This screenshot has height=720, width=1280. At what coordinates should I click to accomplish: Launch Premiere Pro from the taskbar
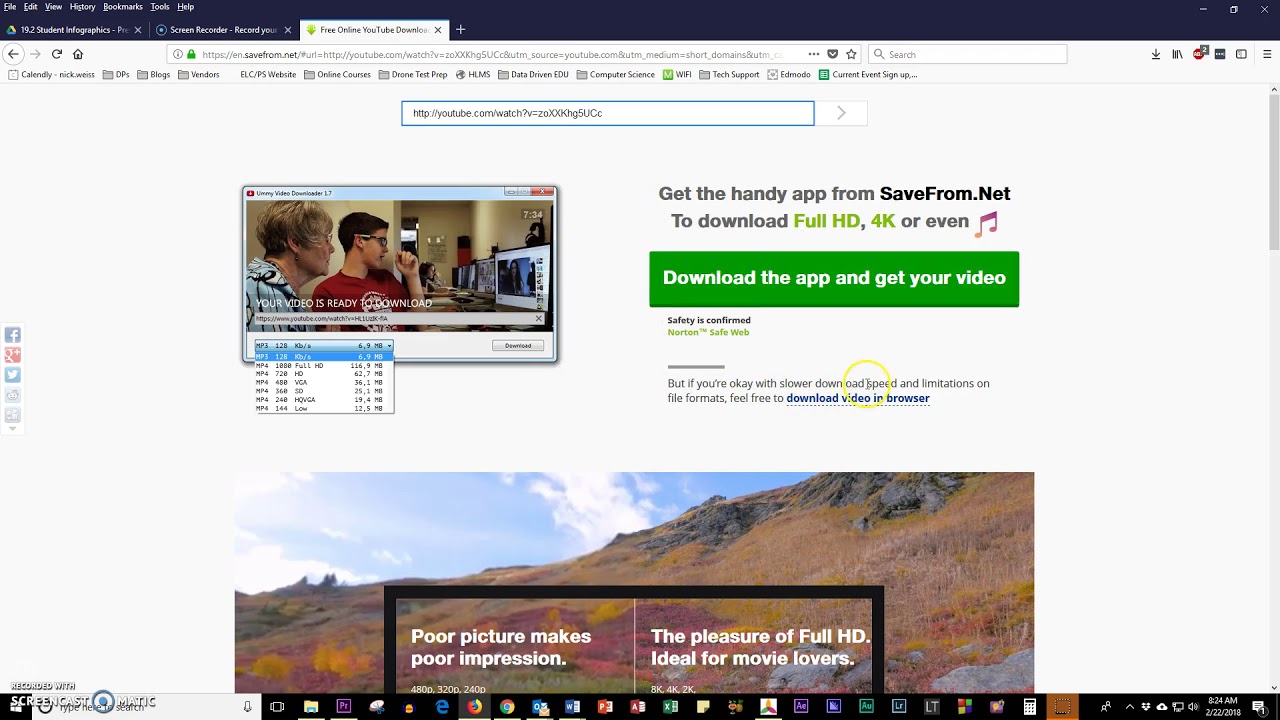344,707
